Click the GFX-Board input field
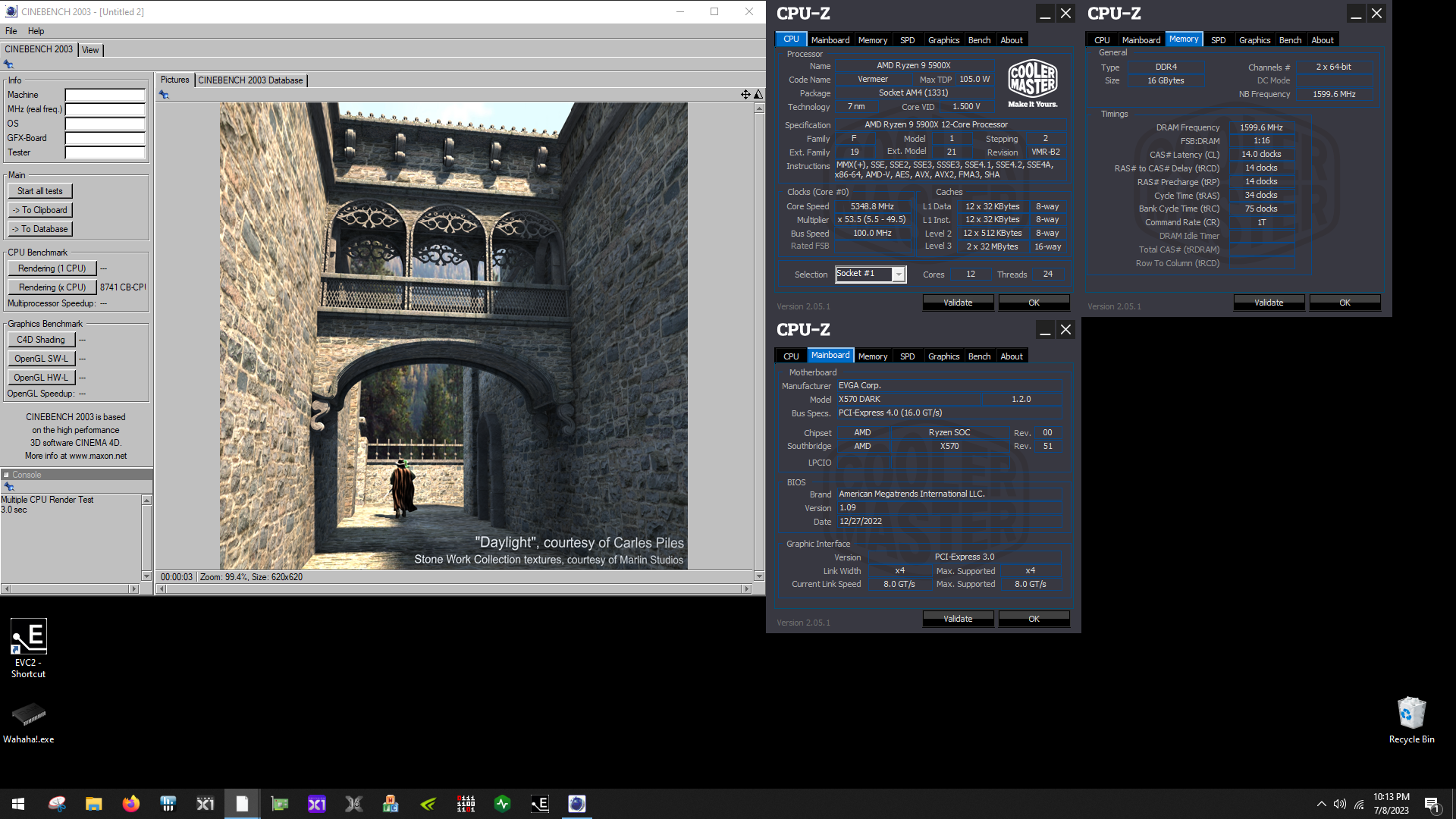 point(105,138)
